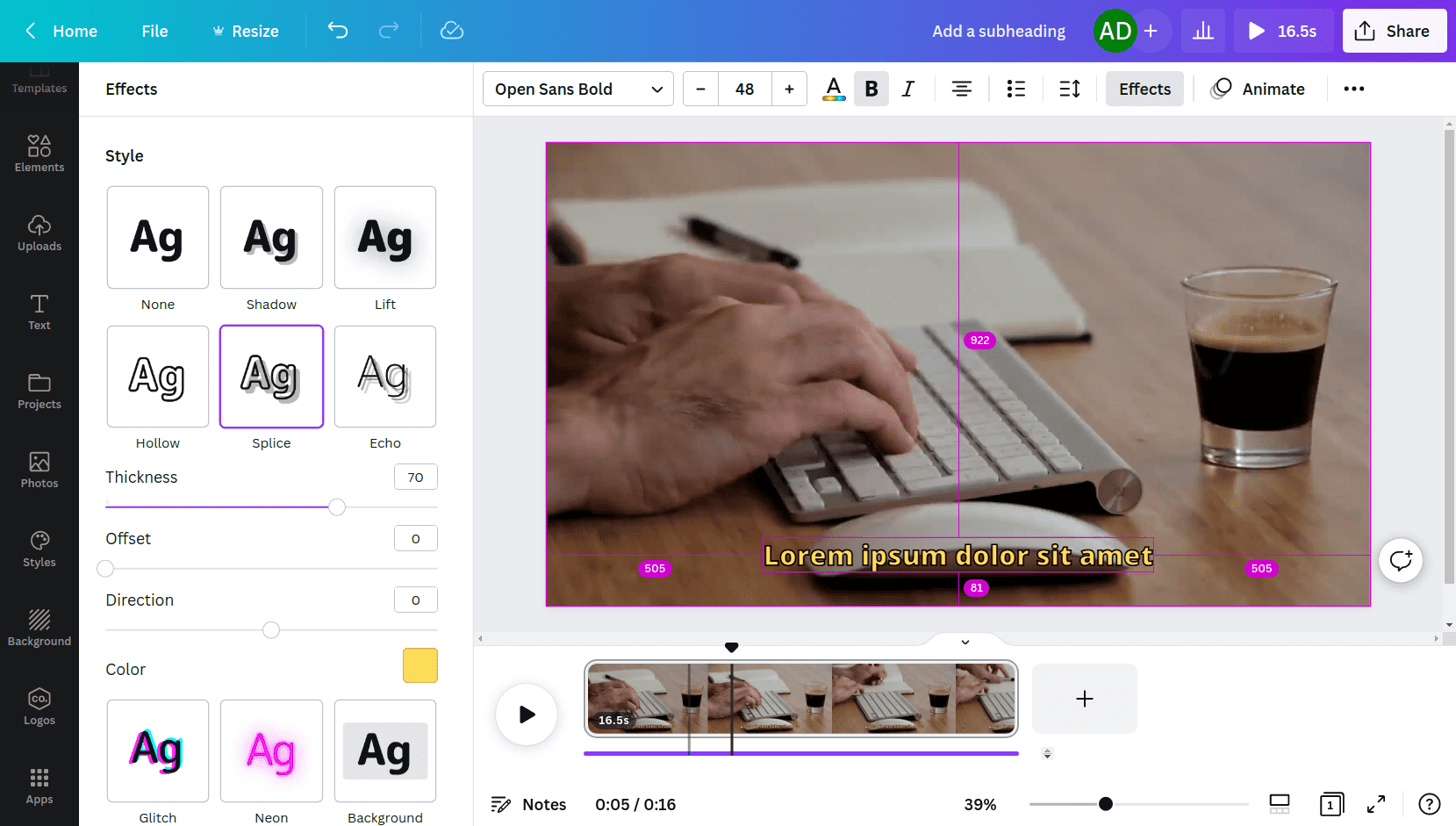Click the Thickness value field
1456x826 pixels.
point(416,477)
